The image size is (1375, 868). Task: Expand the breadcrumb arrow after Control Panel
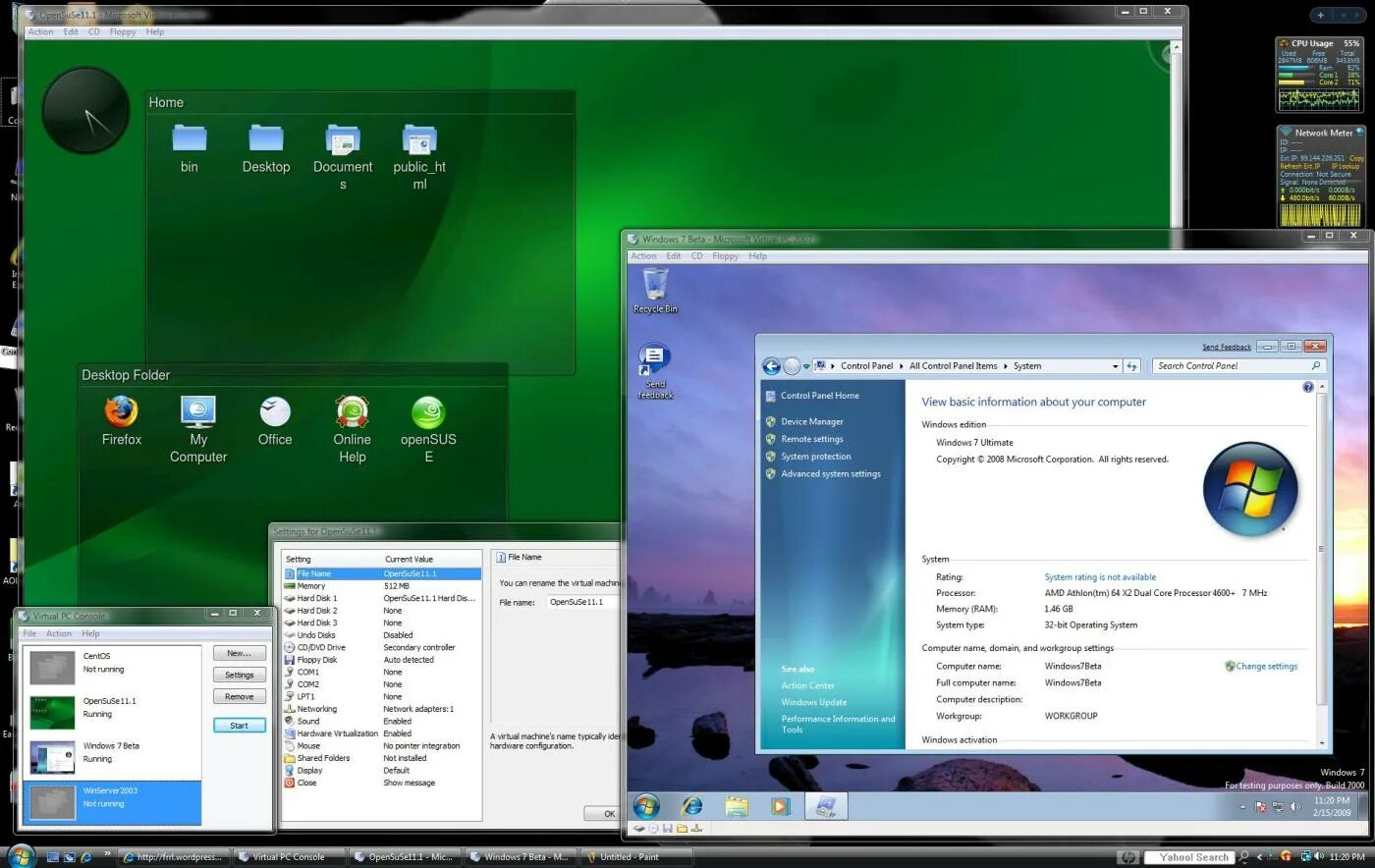[902, 366]
